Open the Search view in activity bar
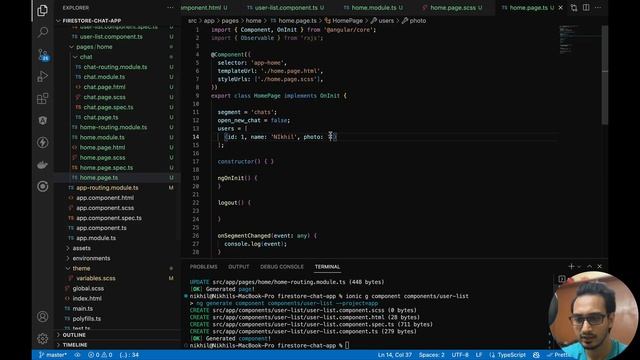The width and height of the screenshot is (640, 360). coord(42,32)
